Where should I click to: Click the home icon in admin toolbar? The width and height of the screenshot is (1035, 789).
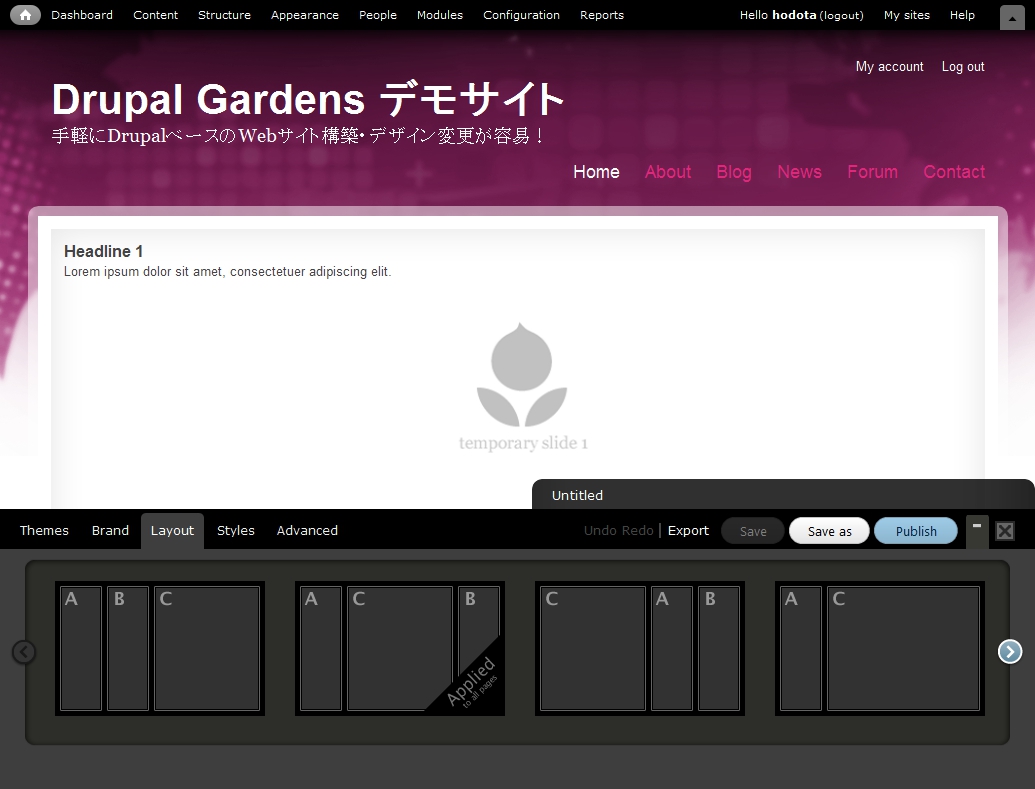click(x=25, y=15)
